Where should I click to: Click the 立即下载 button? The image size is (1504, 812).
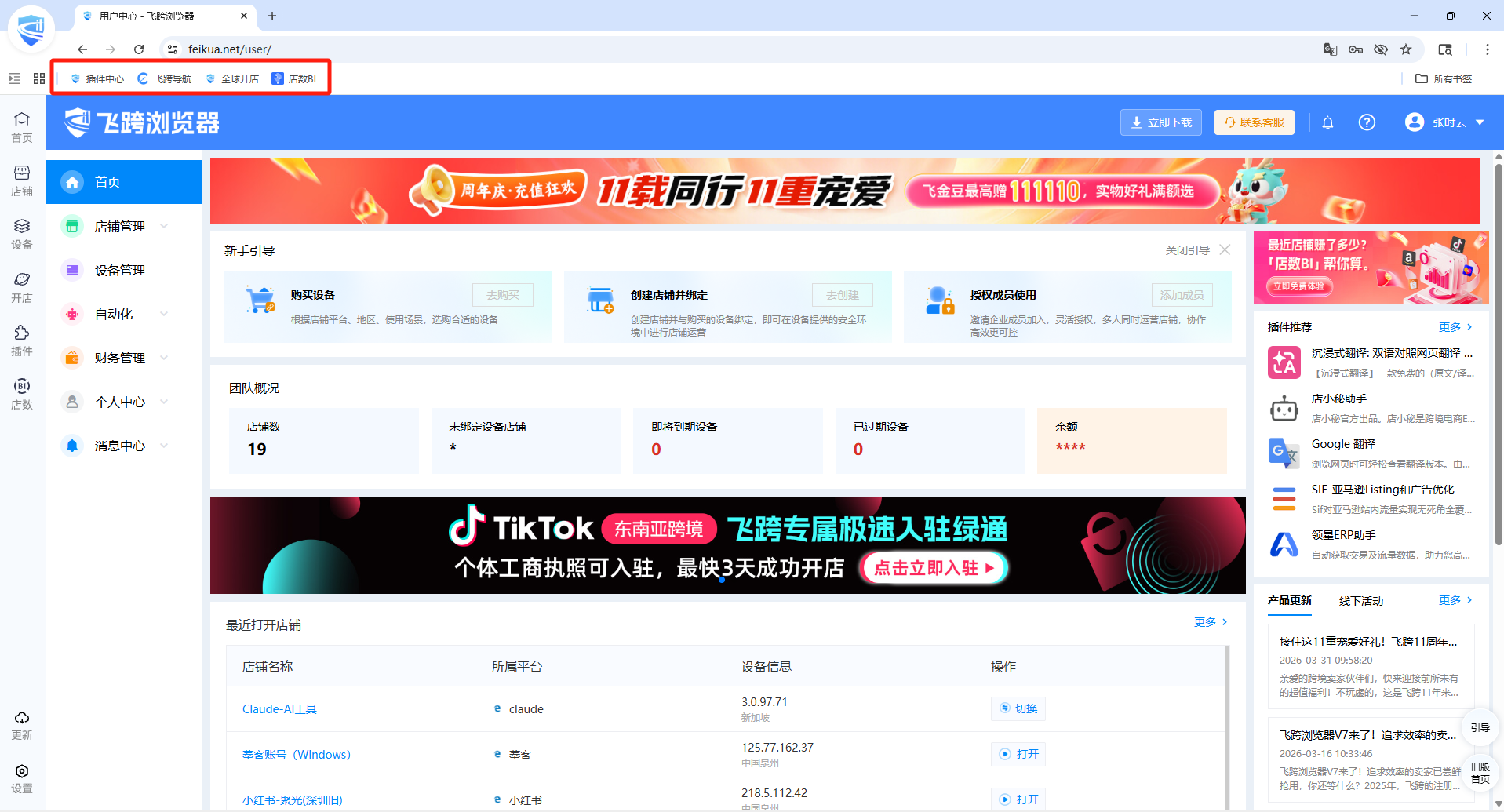(x=1161, y=122)
